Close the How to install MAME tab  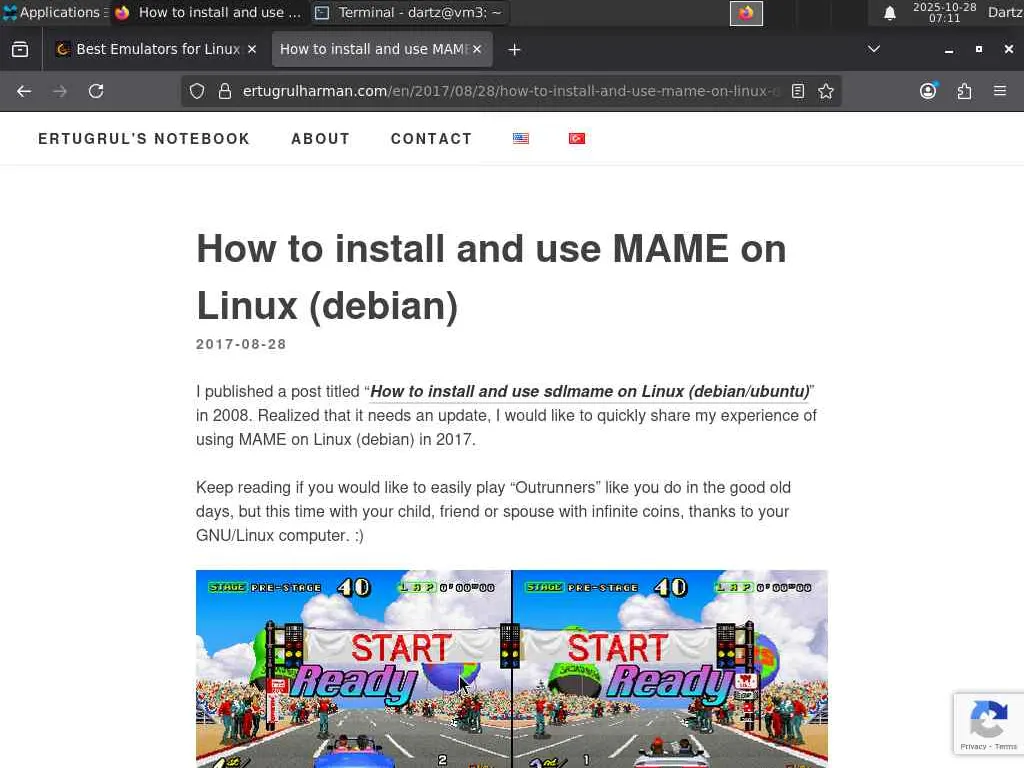[477, 50]
